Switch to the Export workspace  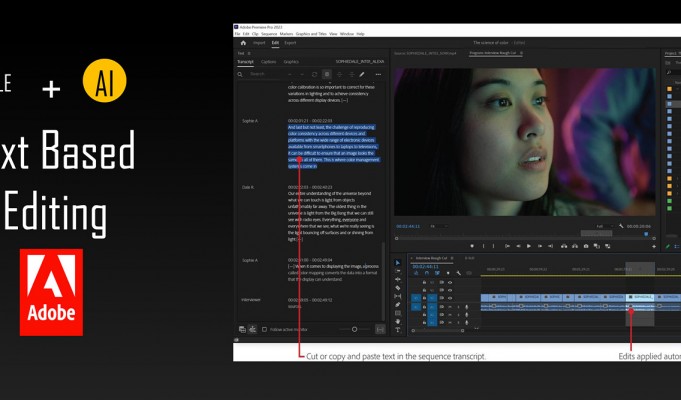tap(290, 43)
